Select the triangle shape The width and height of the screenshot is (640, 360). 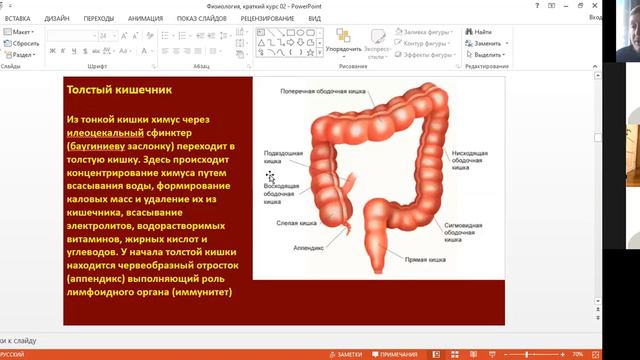[x=261, y=42]
